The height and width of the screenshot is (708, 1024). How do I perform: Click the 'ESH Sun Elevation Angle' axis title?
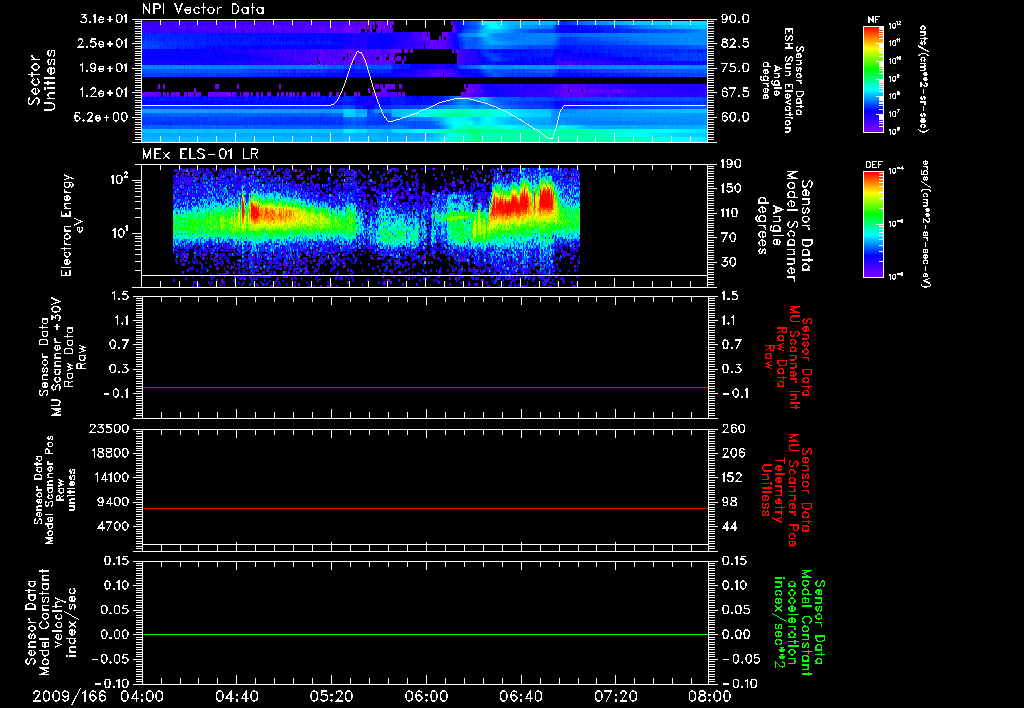tap(782, 80)
